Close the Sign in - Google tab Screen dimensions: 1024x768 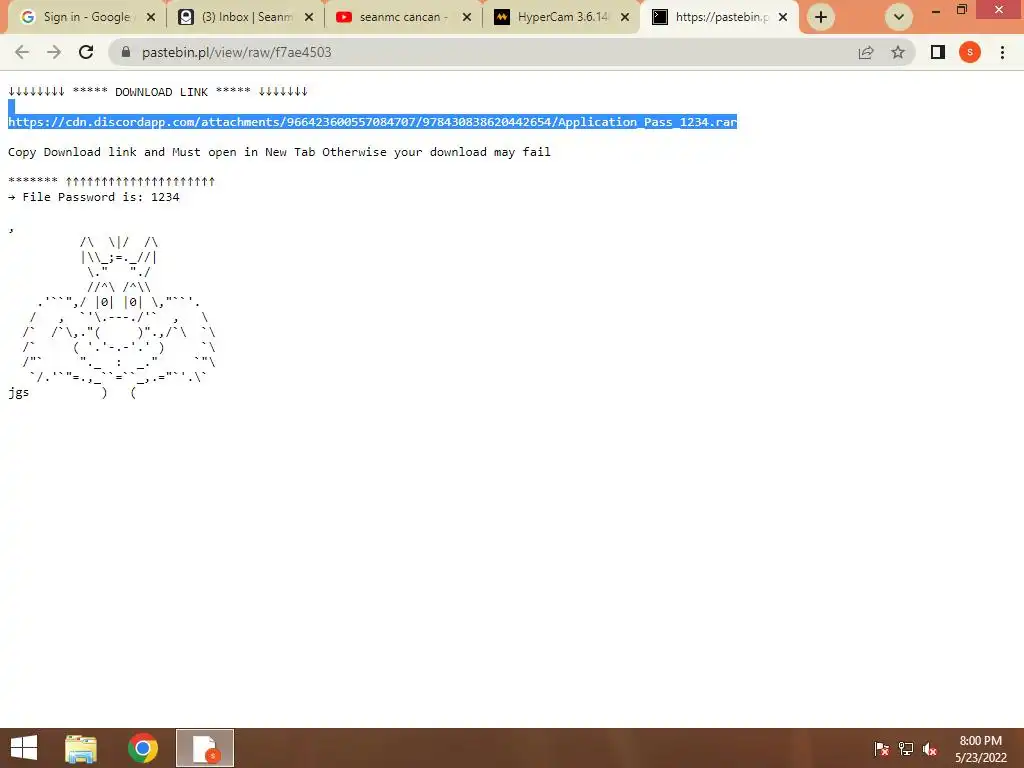151,17
